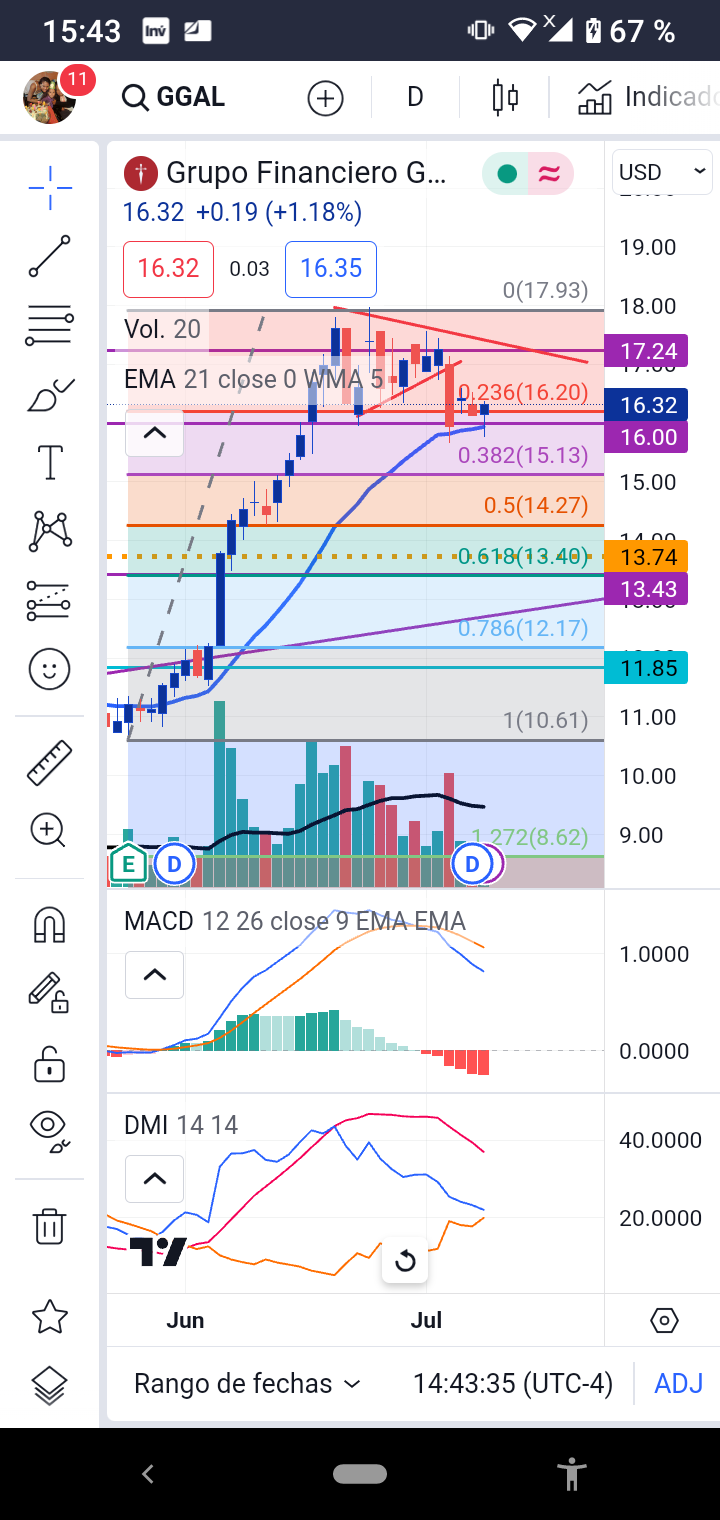The height and width of the screenshot is (1520, 720).
Task: Tap the Android back navigation arrow
Action: (x=147, y=1473)
